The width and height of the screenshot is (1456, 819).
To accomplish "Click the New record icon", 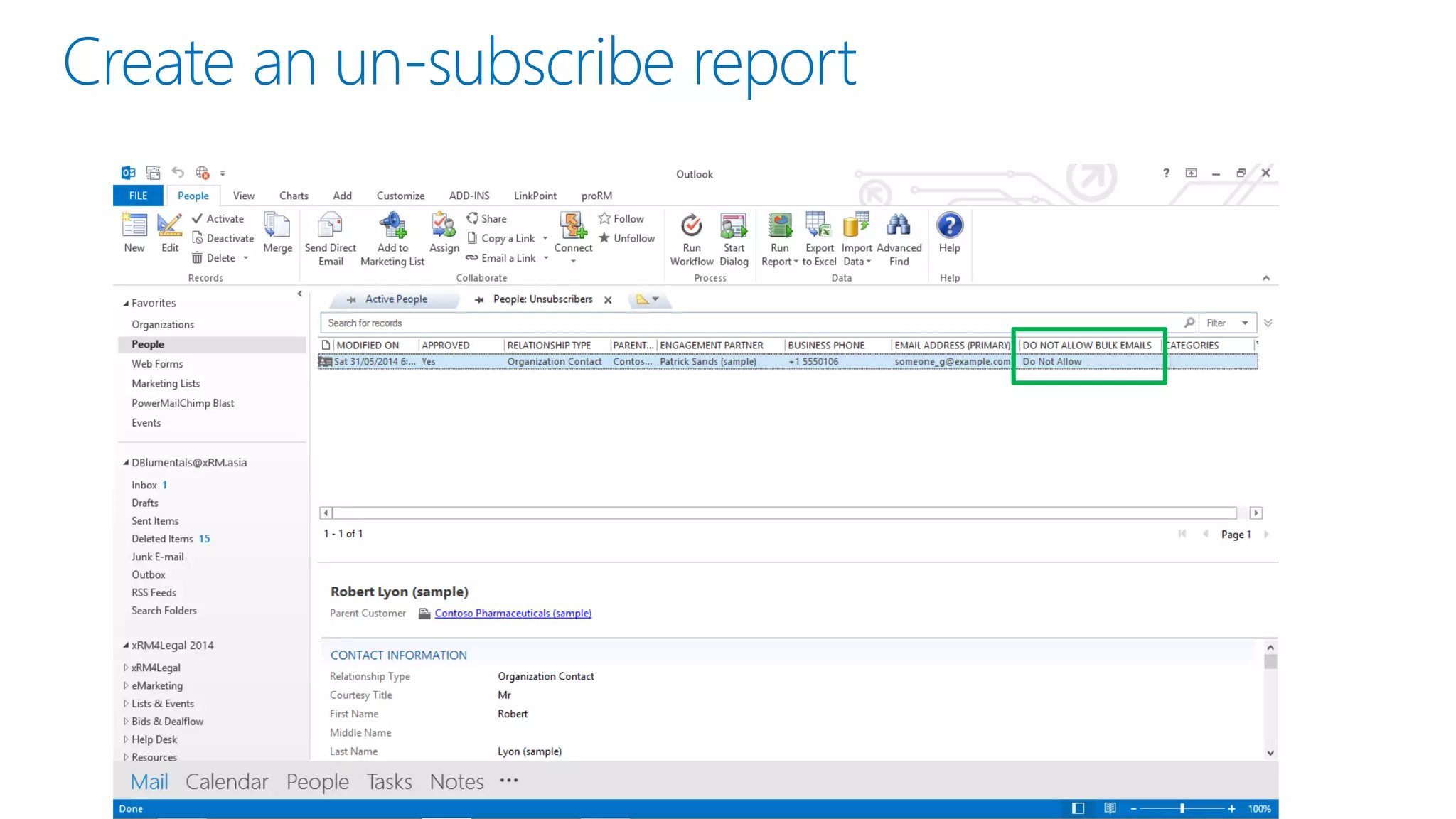I will coord(134,225).
